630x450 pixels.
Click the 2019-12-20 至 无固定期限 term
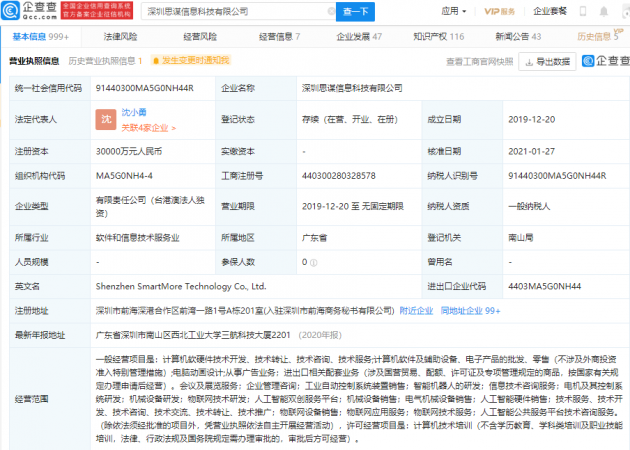coord(353,206)
